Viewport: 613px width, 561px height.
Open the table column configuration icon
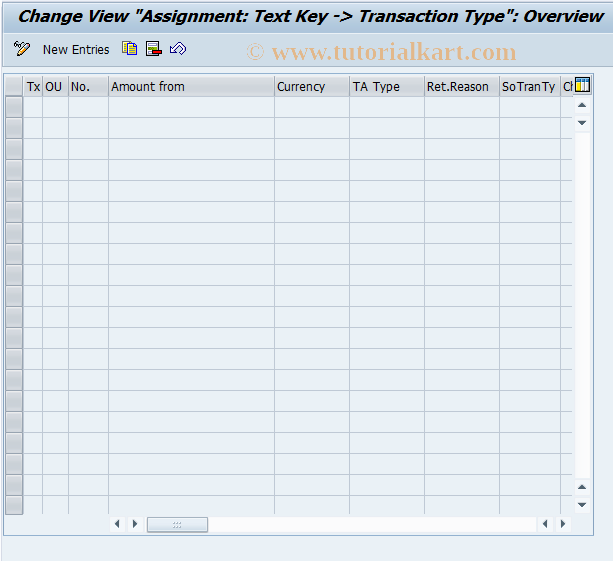[x=582, y=85]
